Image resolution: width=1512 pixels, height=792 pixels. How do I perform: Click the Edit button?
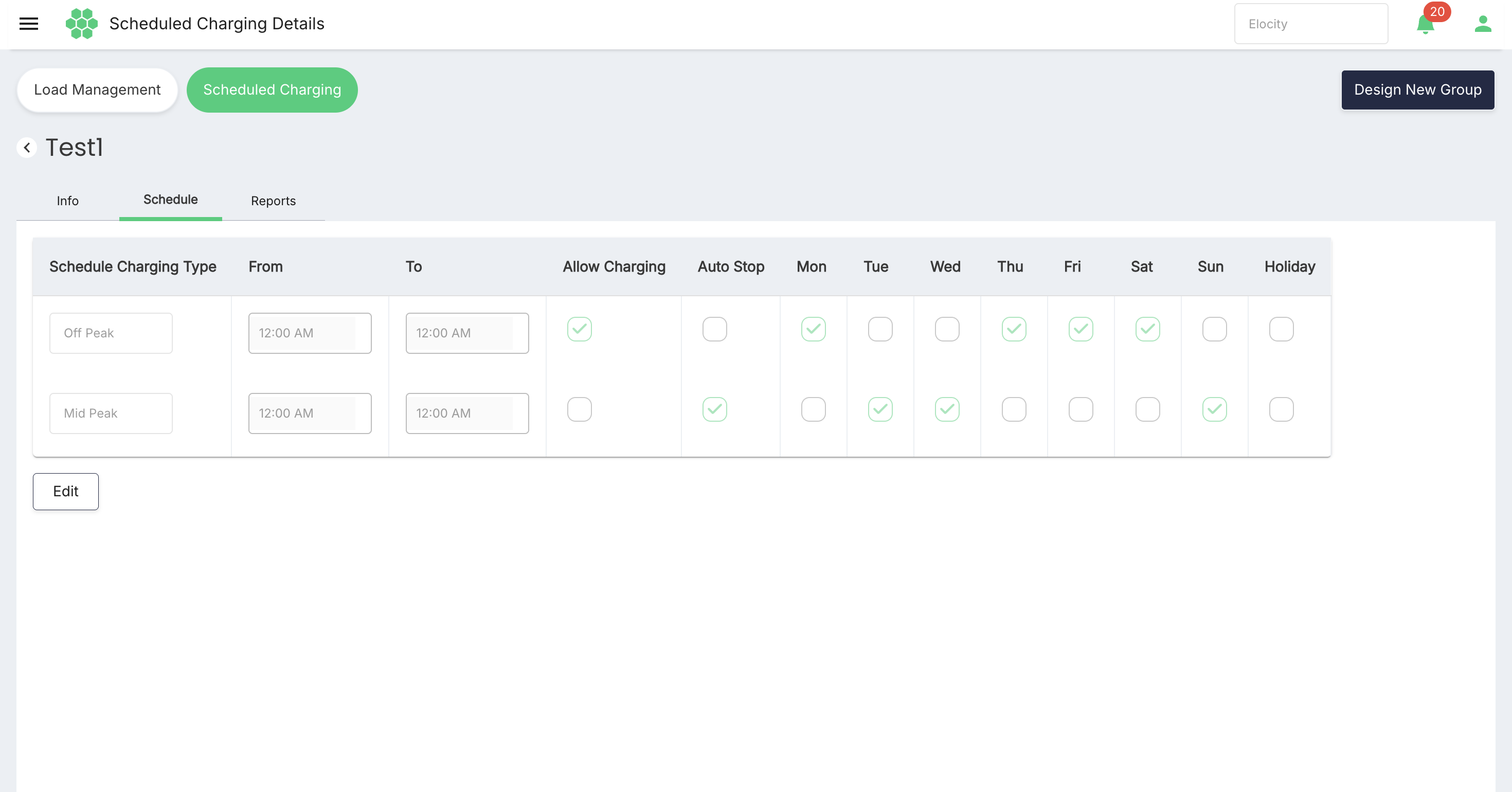[66, 492]
